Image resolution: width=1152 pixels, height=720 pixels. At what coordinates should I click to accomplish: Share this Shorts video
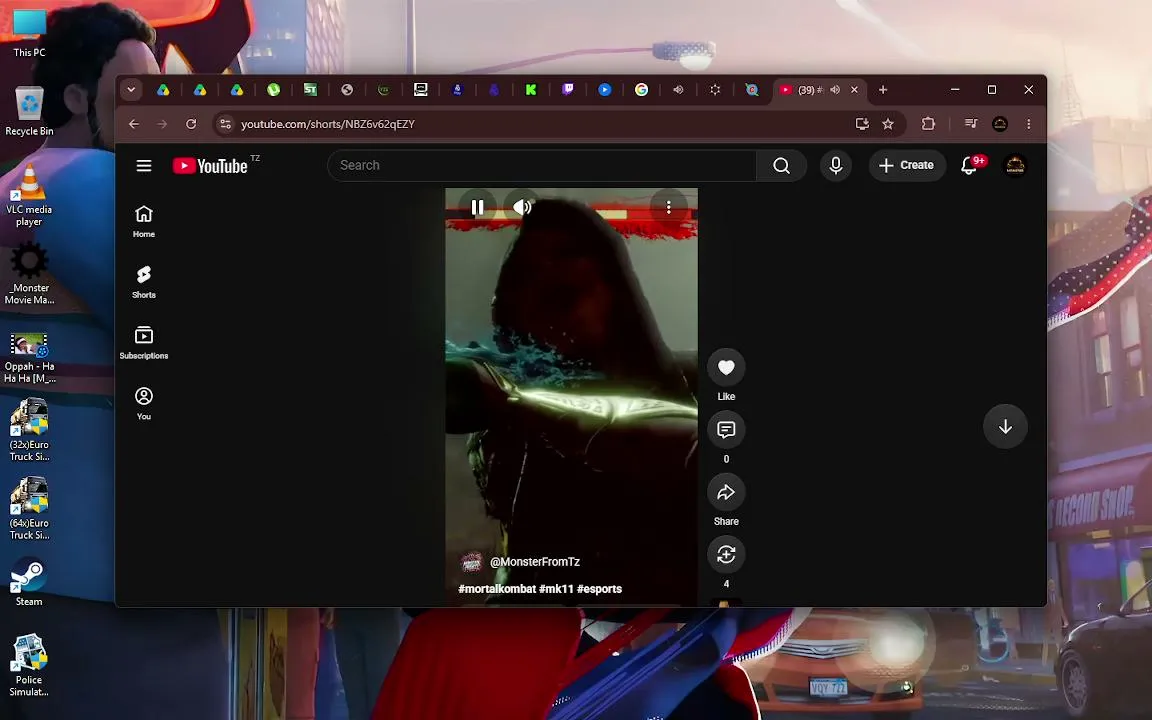[x=726, y=492]
